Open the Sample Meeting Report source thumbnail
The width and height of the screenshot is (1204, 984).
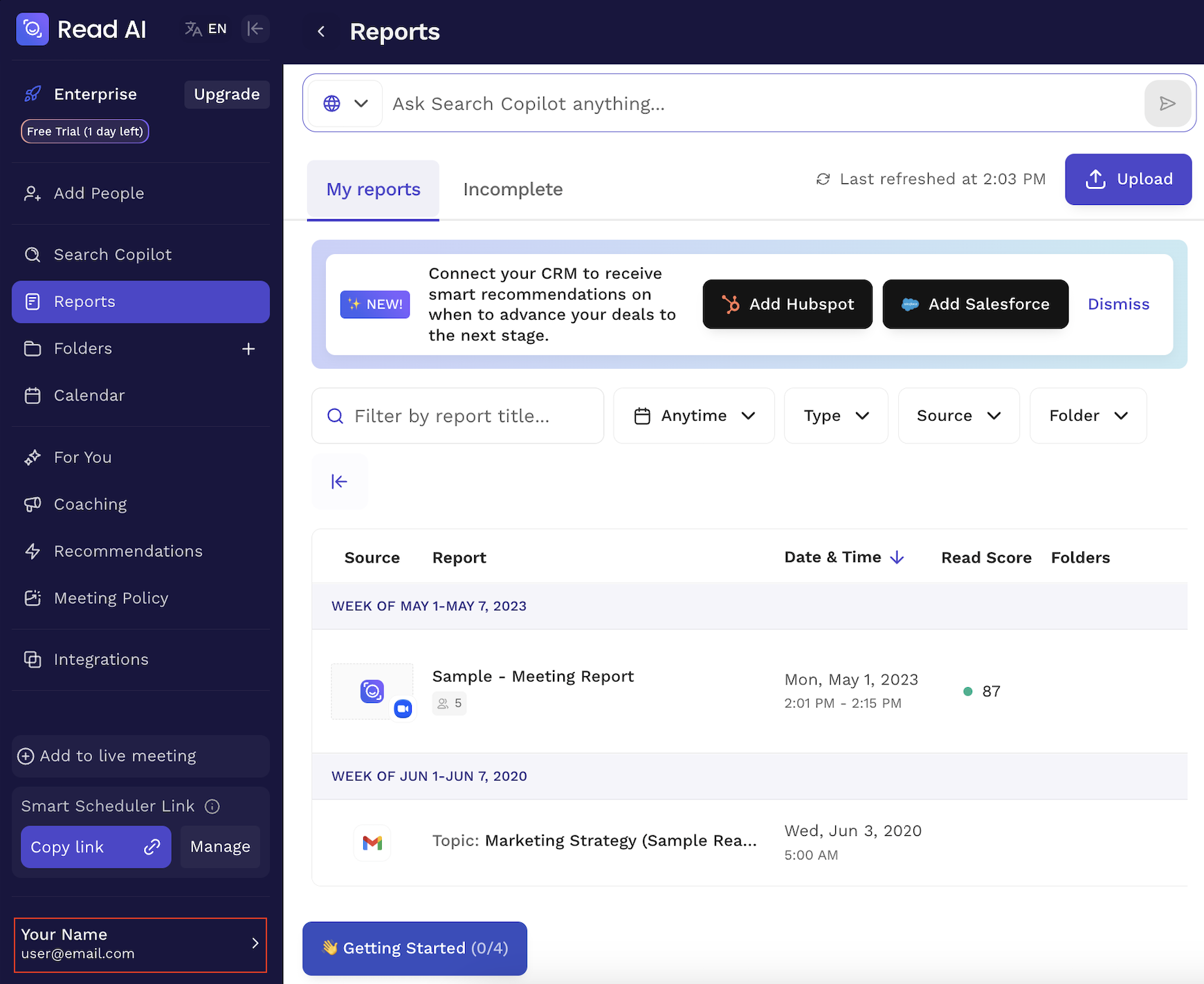(372, 691)
